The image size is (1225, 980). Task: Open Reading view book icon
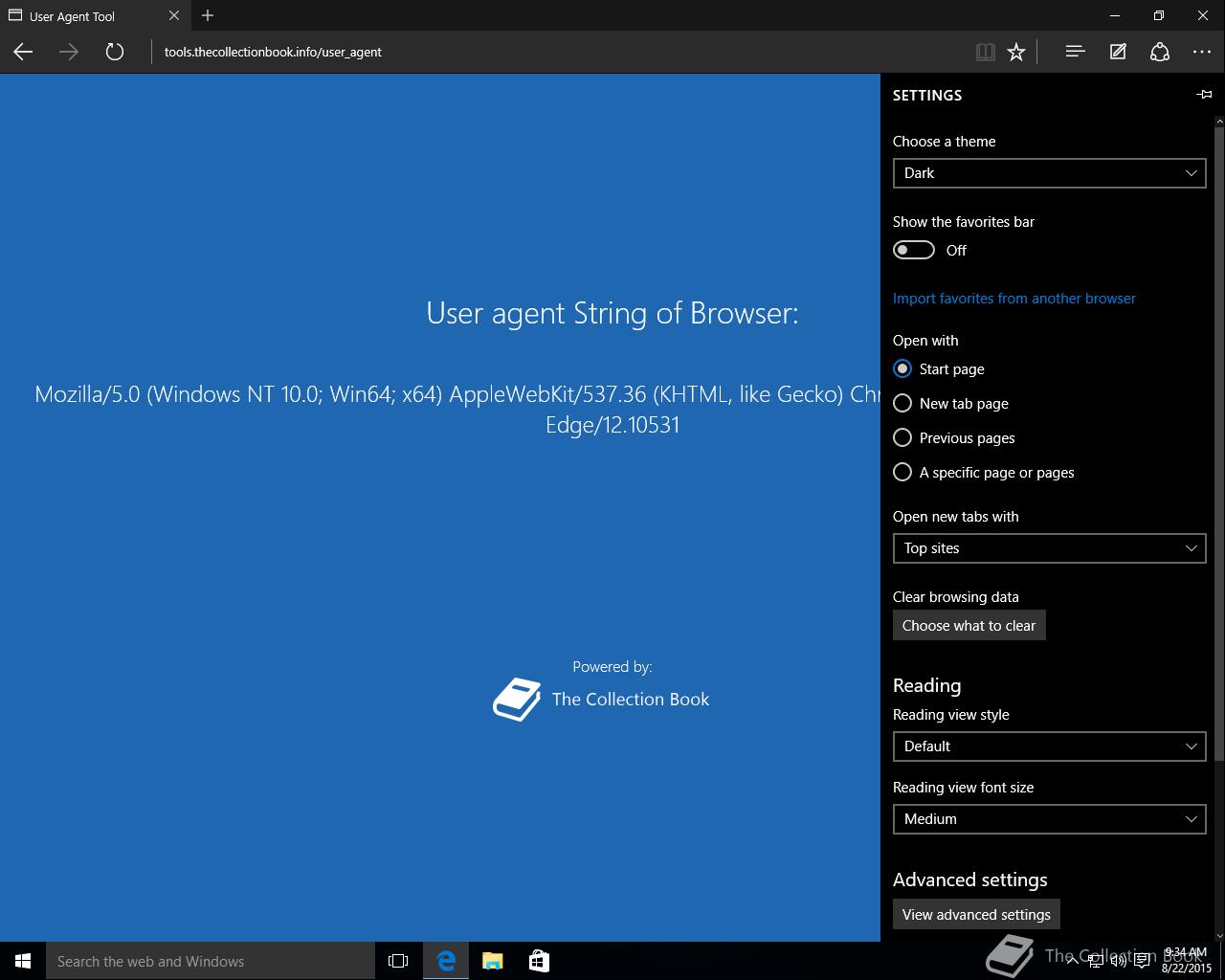(985, 52)
